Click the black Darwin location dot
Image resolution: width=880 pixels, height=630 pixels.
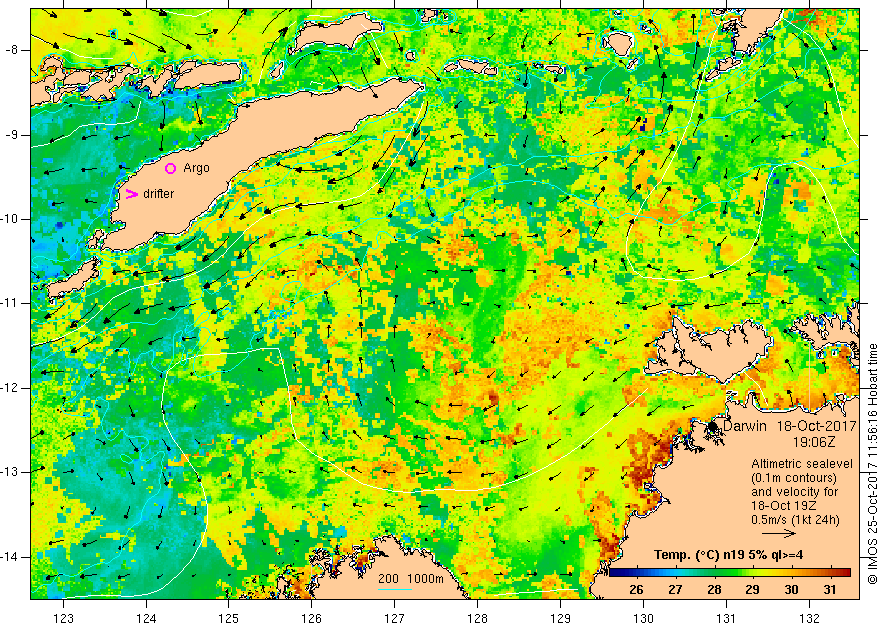tap(713, 427)
